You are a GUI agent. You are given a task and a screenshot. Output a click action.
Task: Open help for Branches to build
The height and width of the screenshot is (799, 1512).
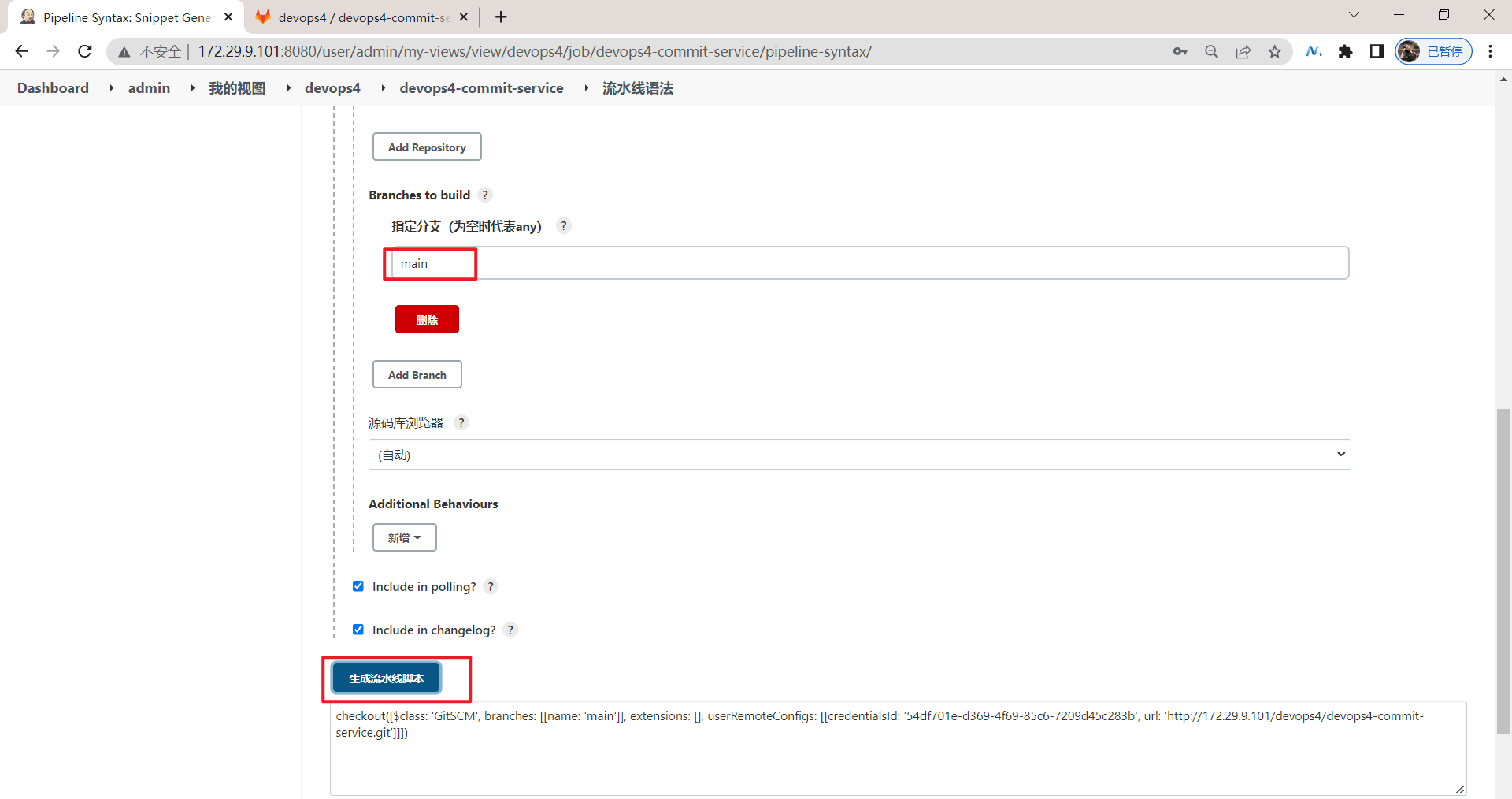tap(485, 195)
